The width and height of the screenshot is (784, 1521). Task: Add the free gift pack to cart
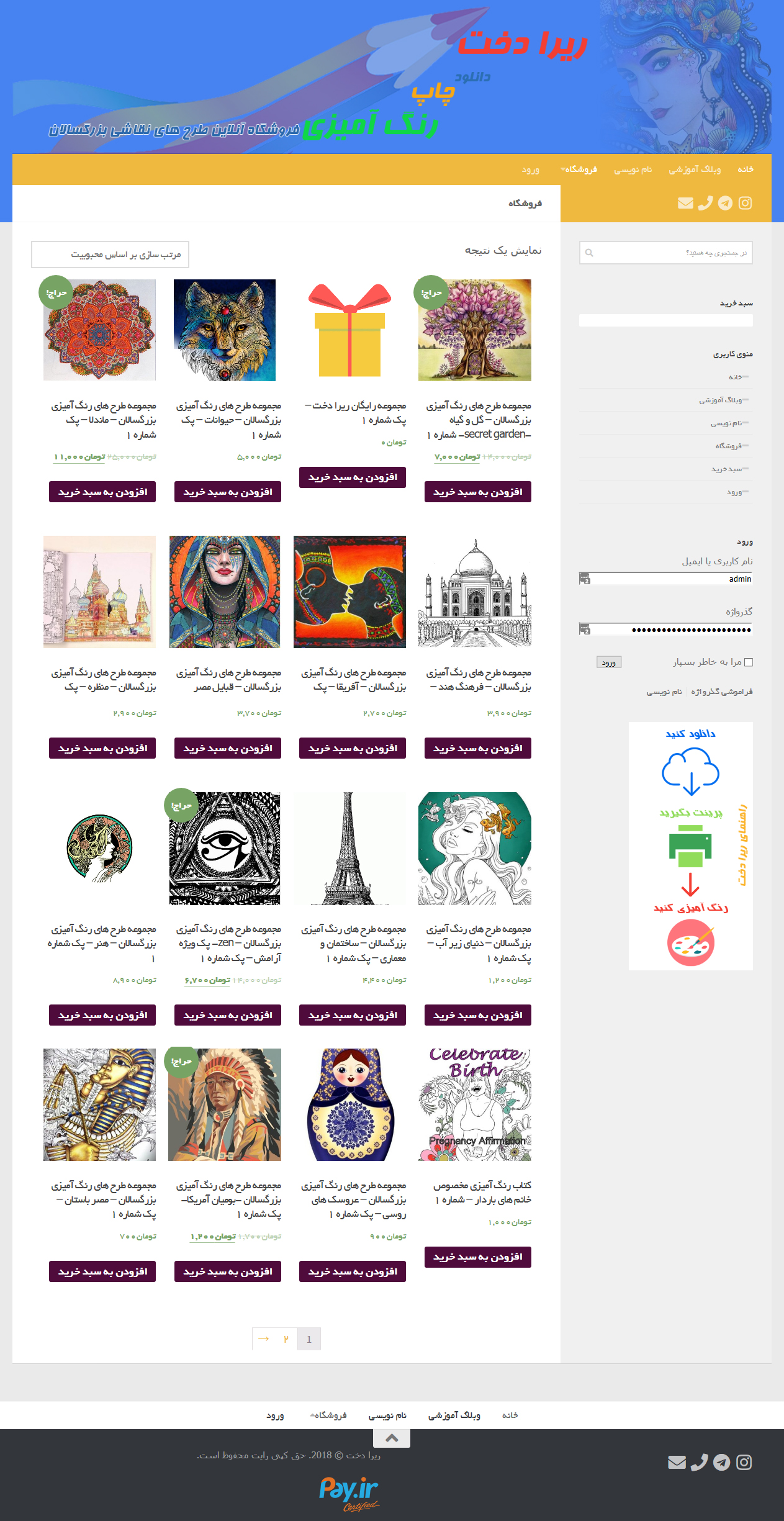click(x=353, y=477)
